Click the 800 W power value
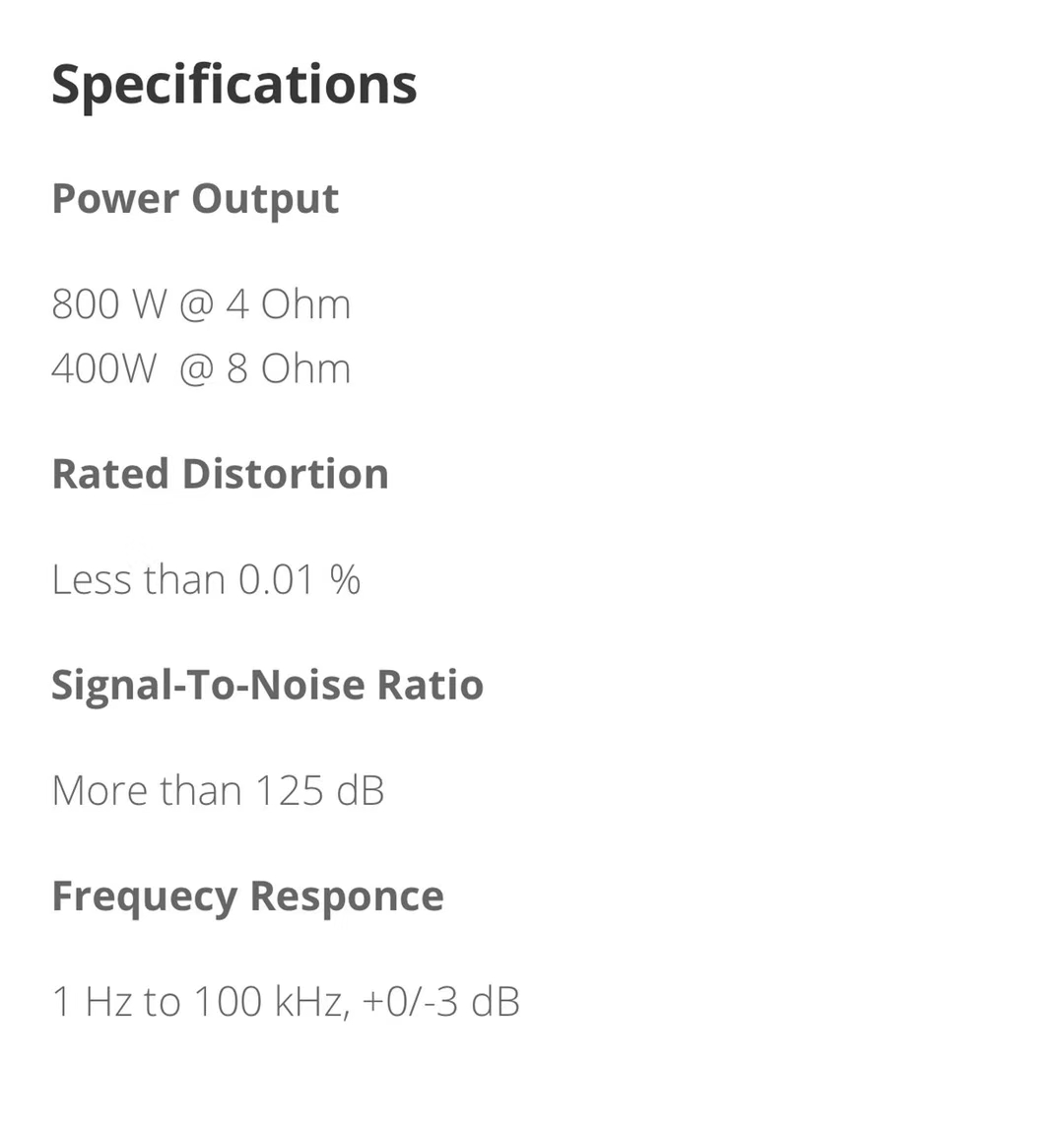 109,303
